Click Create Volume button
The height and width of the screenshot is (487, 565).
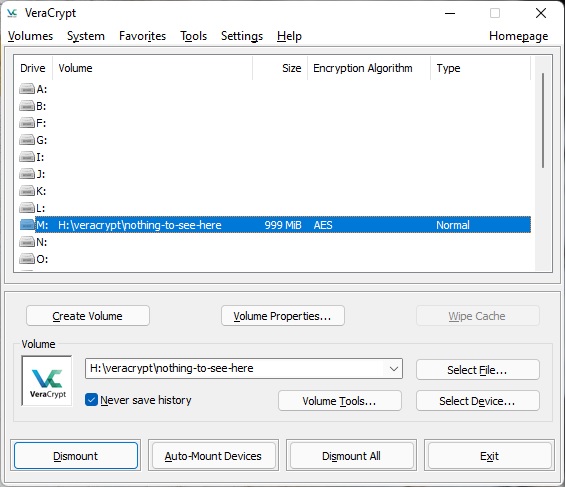point(88,316)
